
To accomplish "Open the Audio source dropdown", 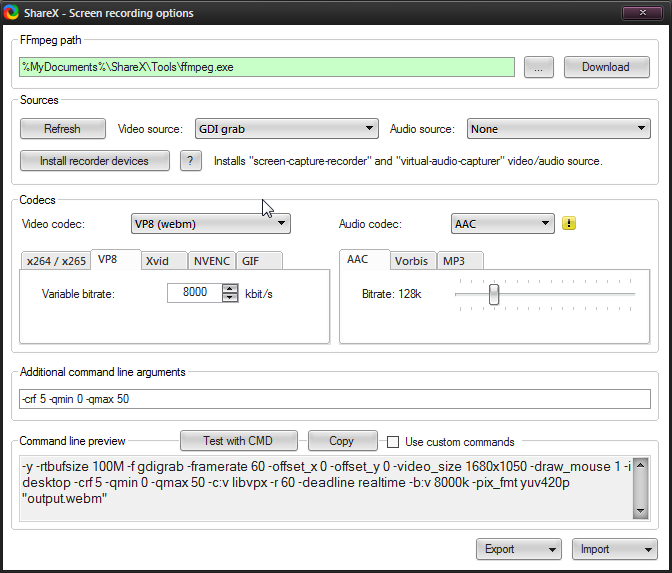I will (x=557, y=129).
